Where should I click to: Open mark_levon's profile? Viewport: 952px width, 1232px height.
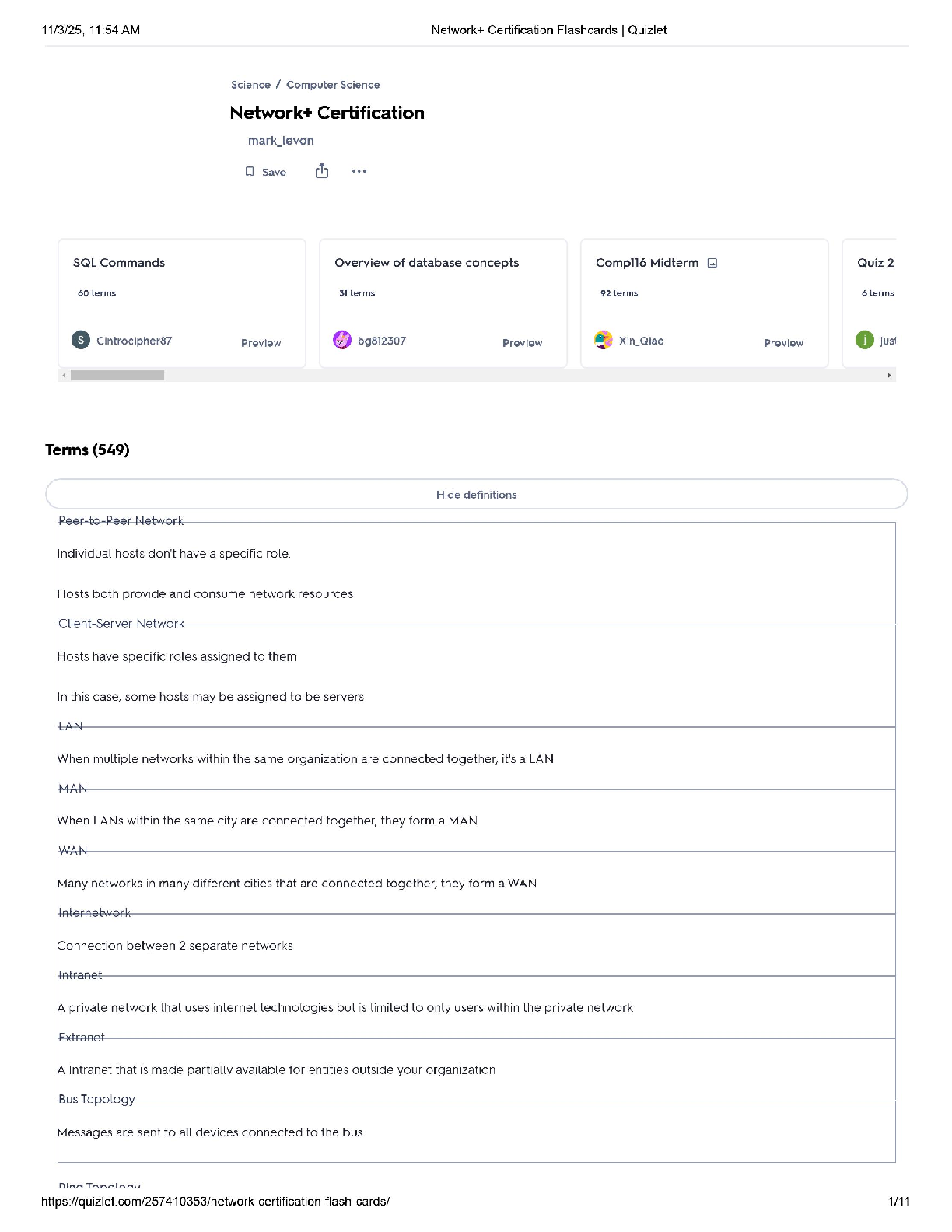coord(281,141)
